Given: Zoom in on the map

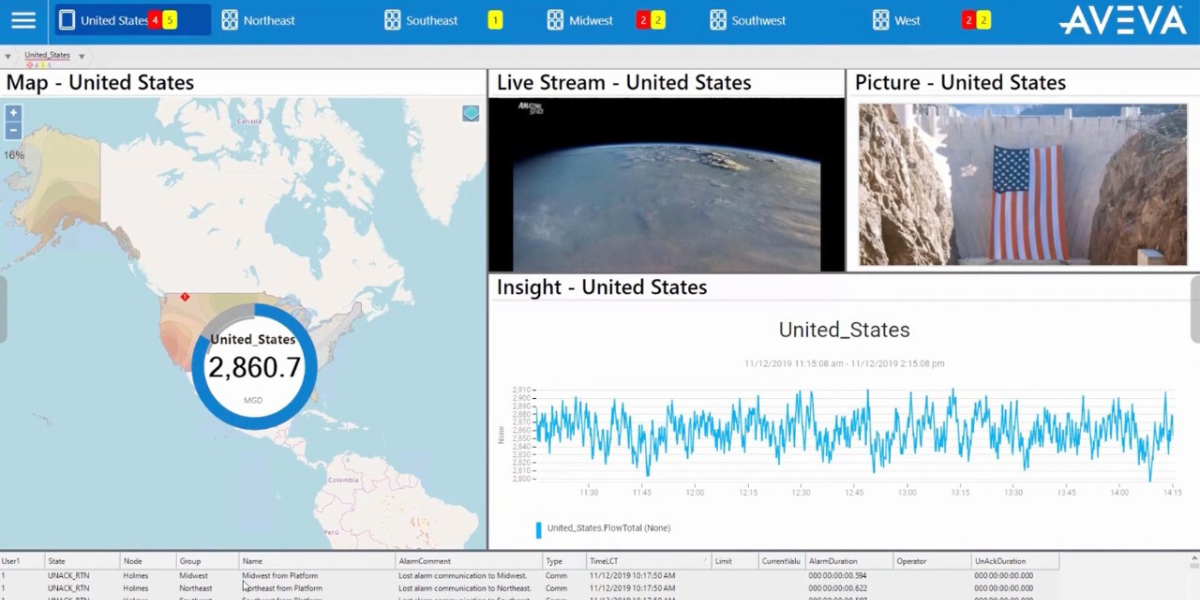Looking at the screenshot, I should tap(14, 113).
